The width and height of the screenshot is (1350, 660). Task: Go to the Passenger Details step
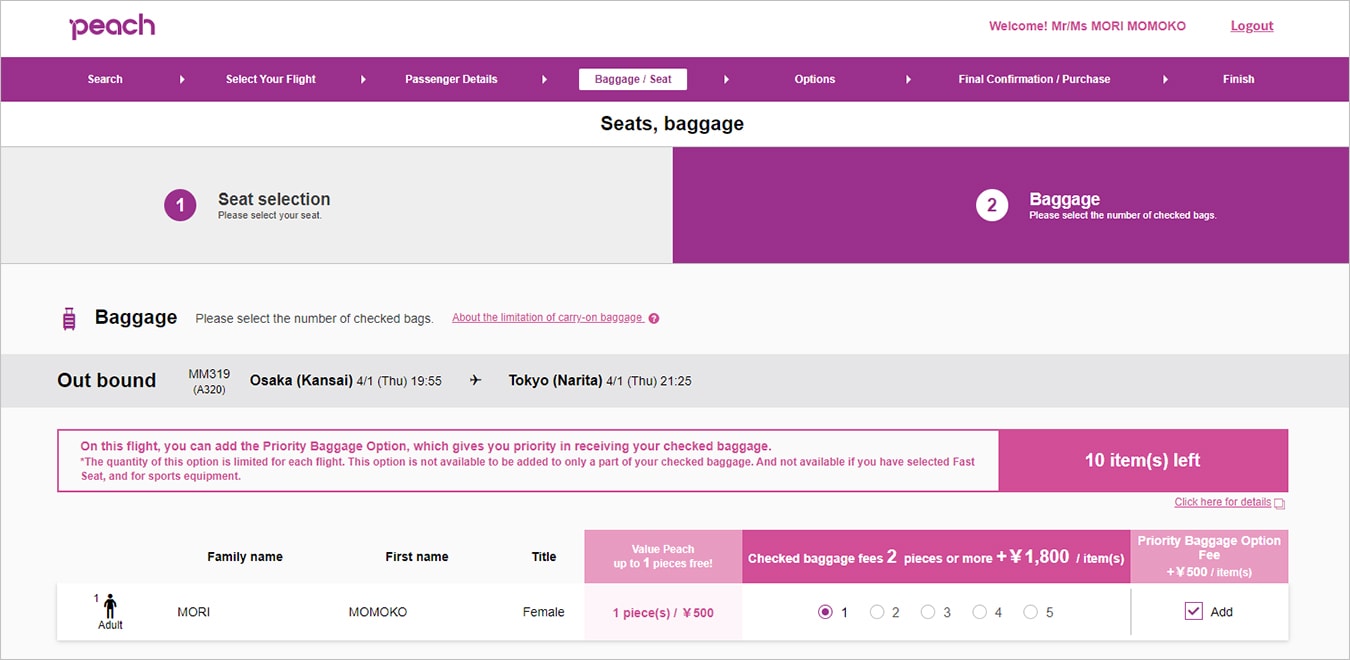(451, 79)
